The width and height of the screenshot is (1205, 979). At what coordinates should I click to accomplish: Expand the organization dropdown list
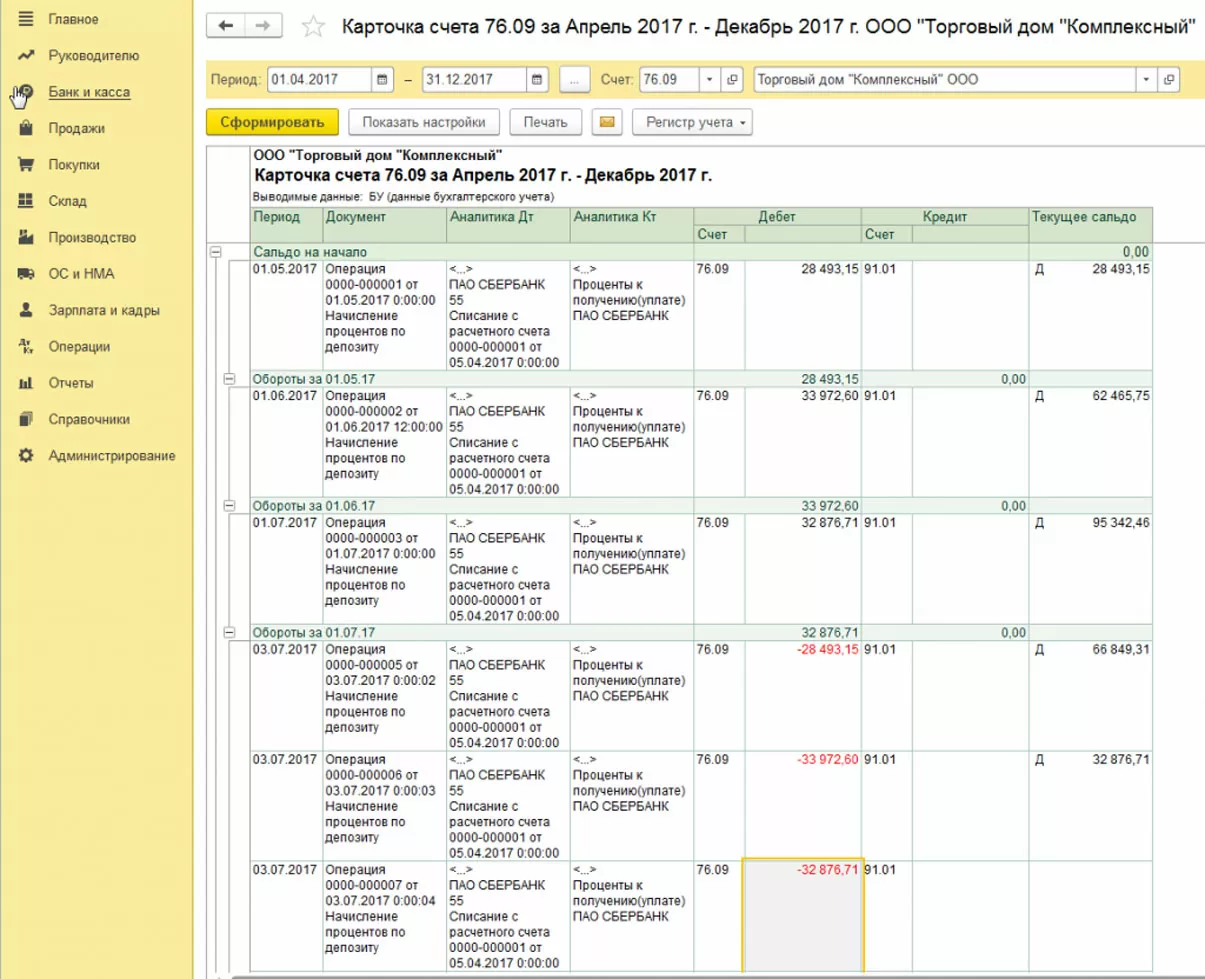(x=1145, y=80)
